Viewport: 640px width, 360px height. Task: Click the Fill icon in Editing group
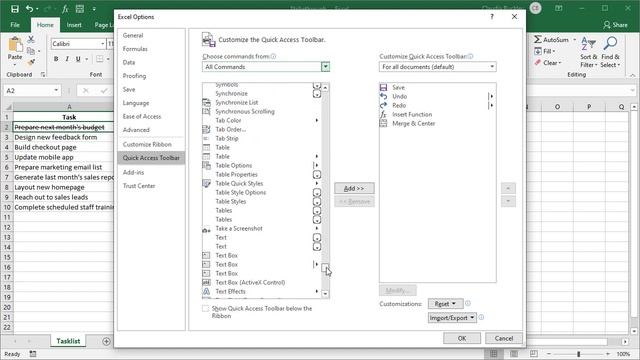click(538, 51)
